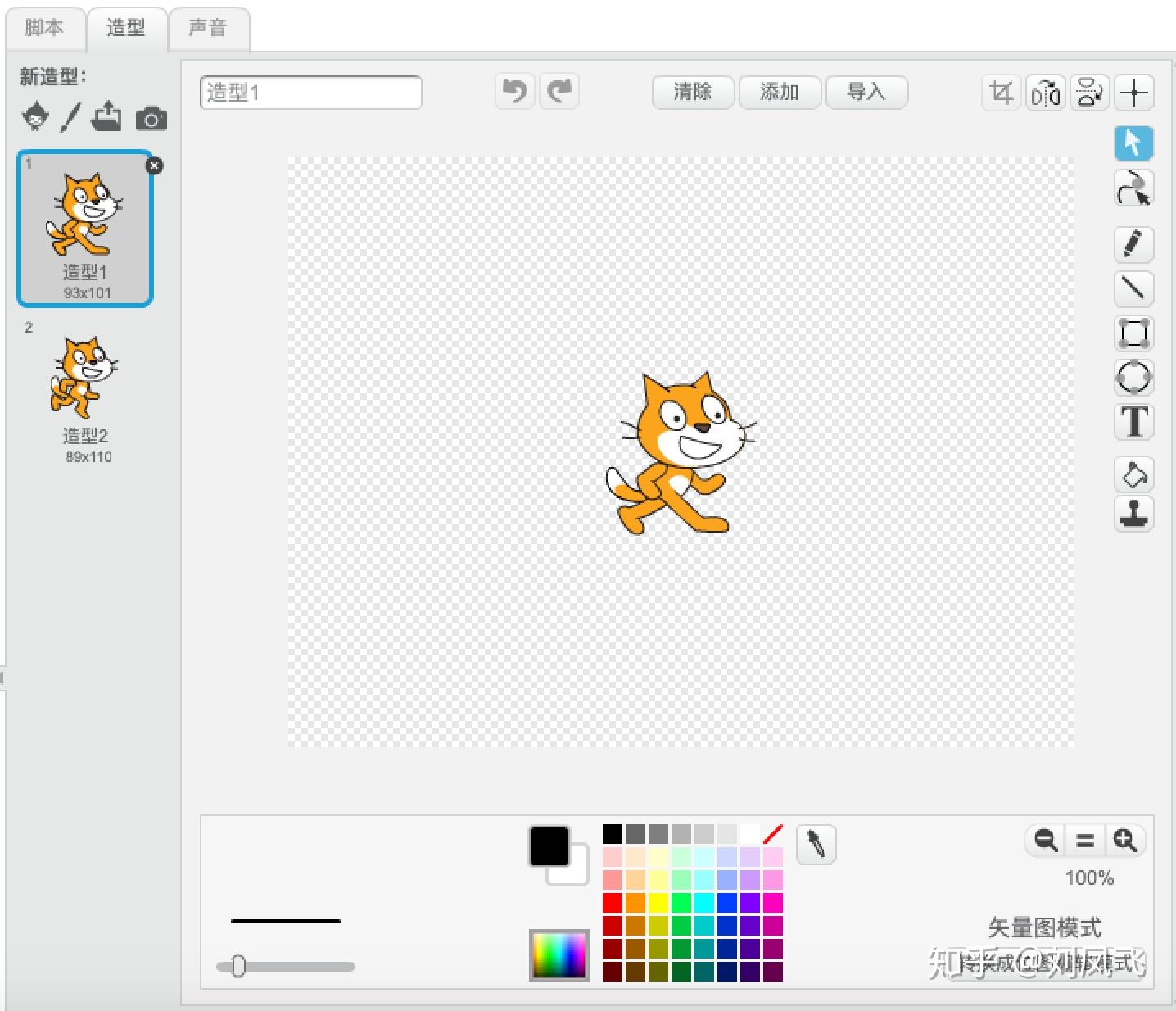Pick the cyan palette swatch

tap(704, 903)
